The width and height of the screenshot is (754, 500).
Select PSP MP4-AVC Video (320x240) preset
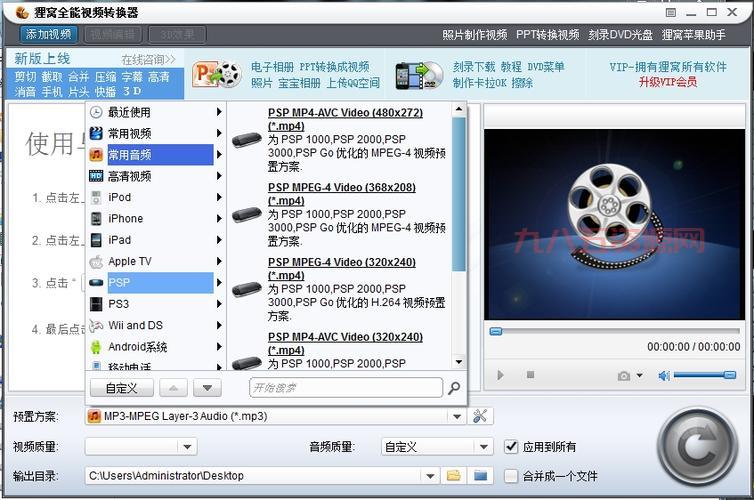coord(345,343)
